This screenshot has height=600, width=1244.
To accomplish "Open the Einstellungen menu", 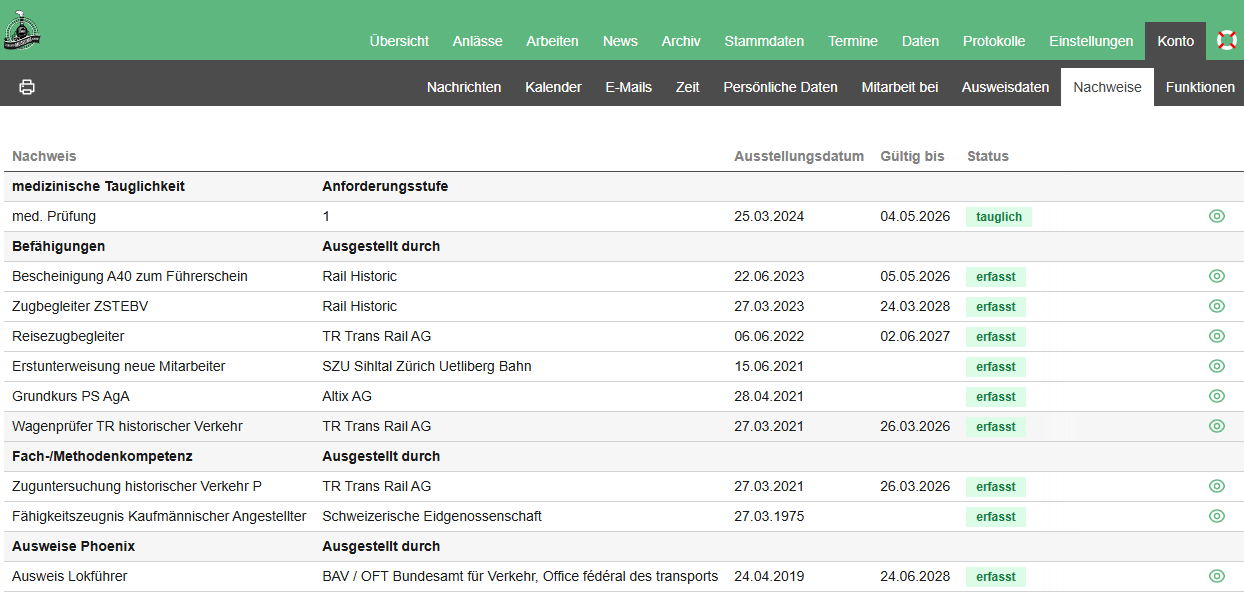I will 1090,41.
